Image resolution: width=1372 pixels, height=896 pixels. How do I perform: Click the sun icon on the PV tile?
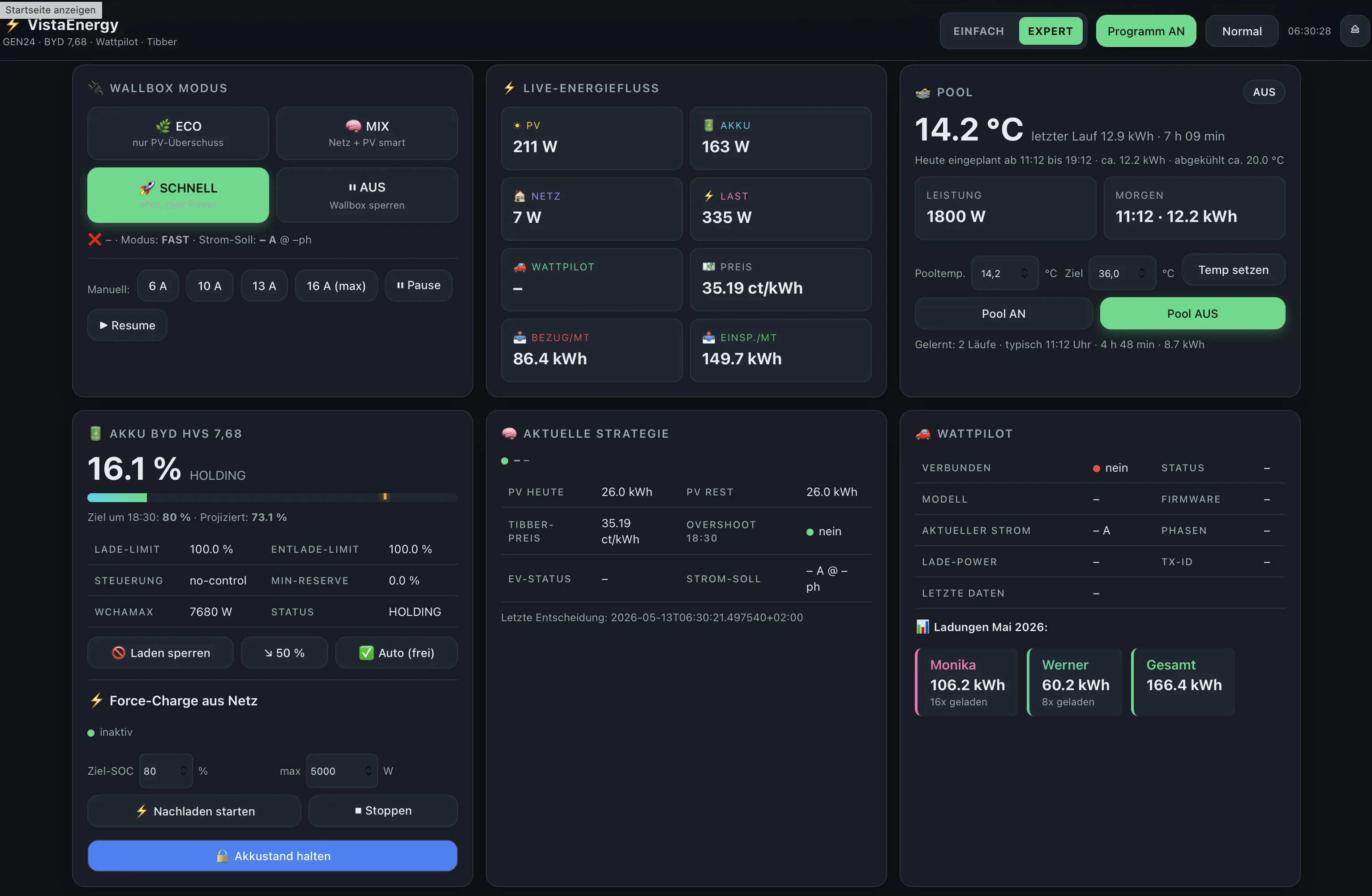tap(517, 125)
